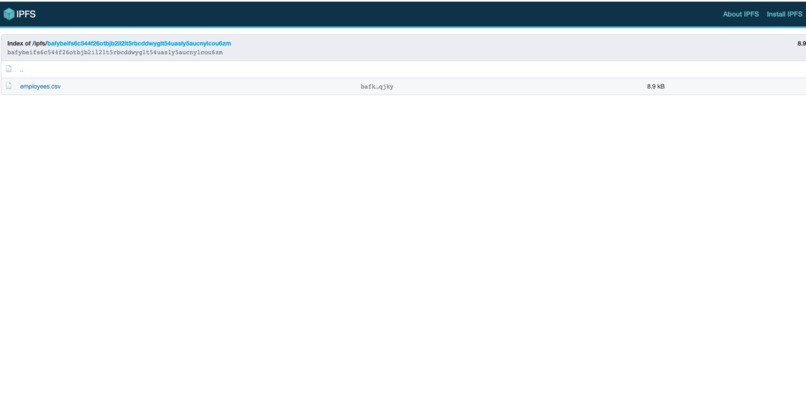The width and height of the screenshot is (806, 410).
Task: Open the Install IPFS link
Action: point(784,14)
